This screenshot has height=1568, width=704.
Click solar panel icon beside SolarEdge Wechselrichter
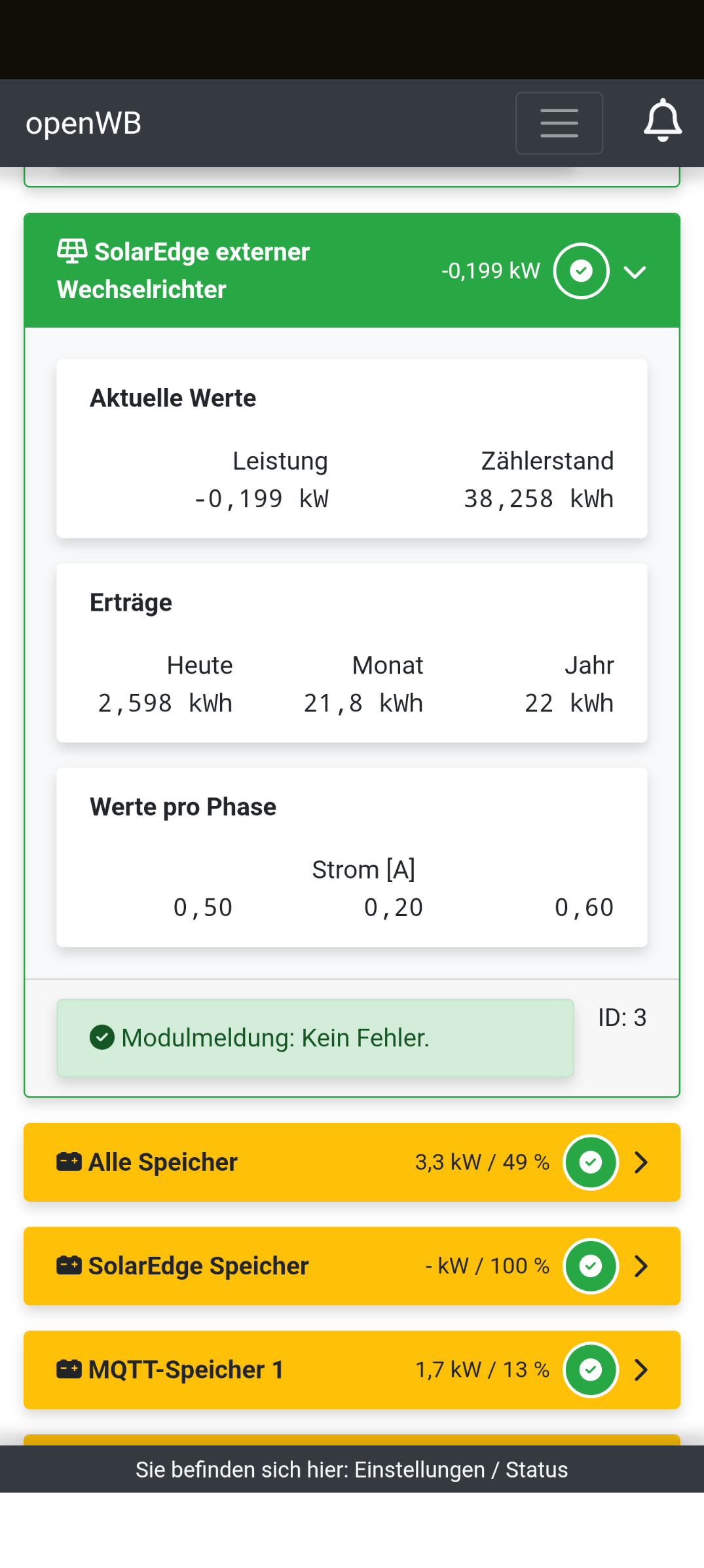tap(72, 251)
